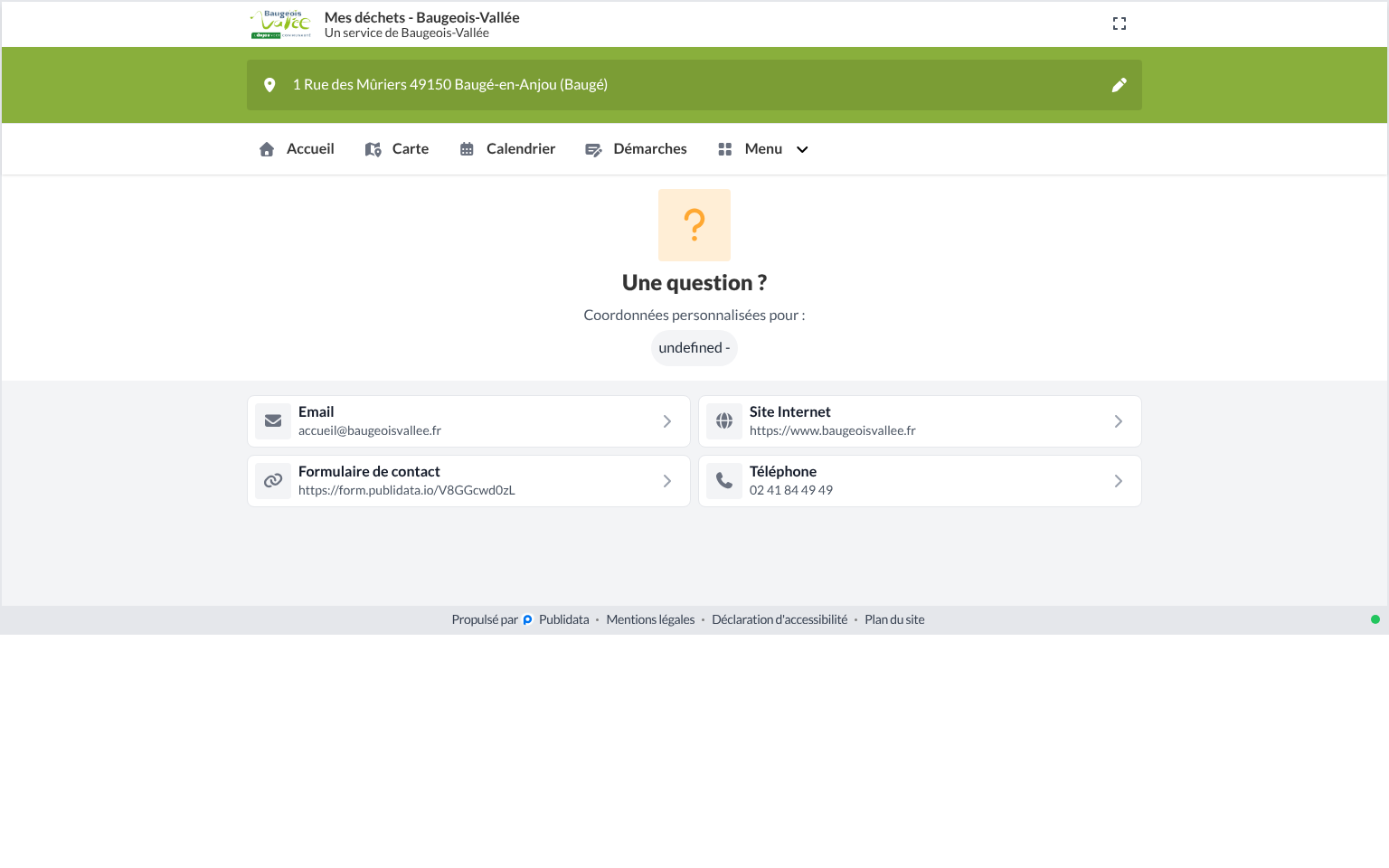Open Site Internet card via its chevron
Image resolution: width=1389 pixels, height=868 pixels.
[x=1119, y=421]
